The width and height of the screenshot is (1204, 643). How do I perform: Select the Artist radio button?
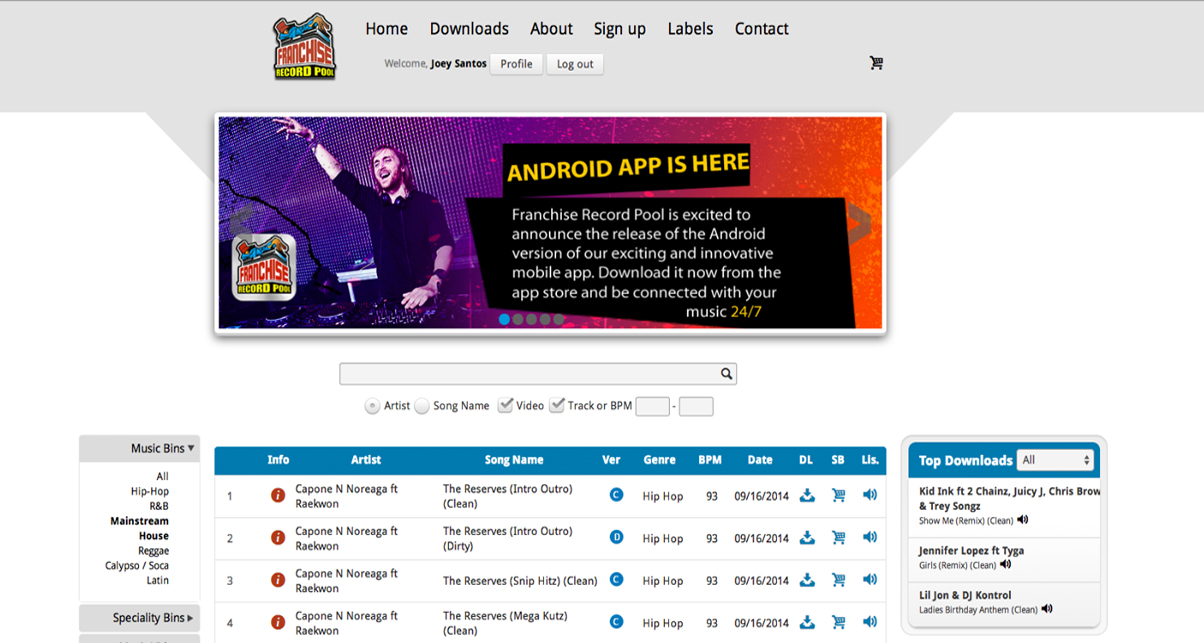click(372, 406)
